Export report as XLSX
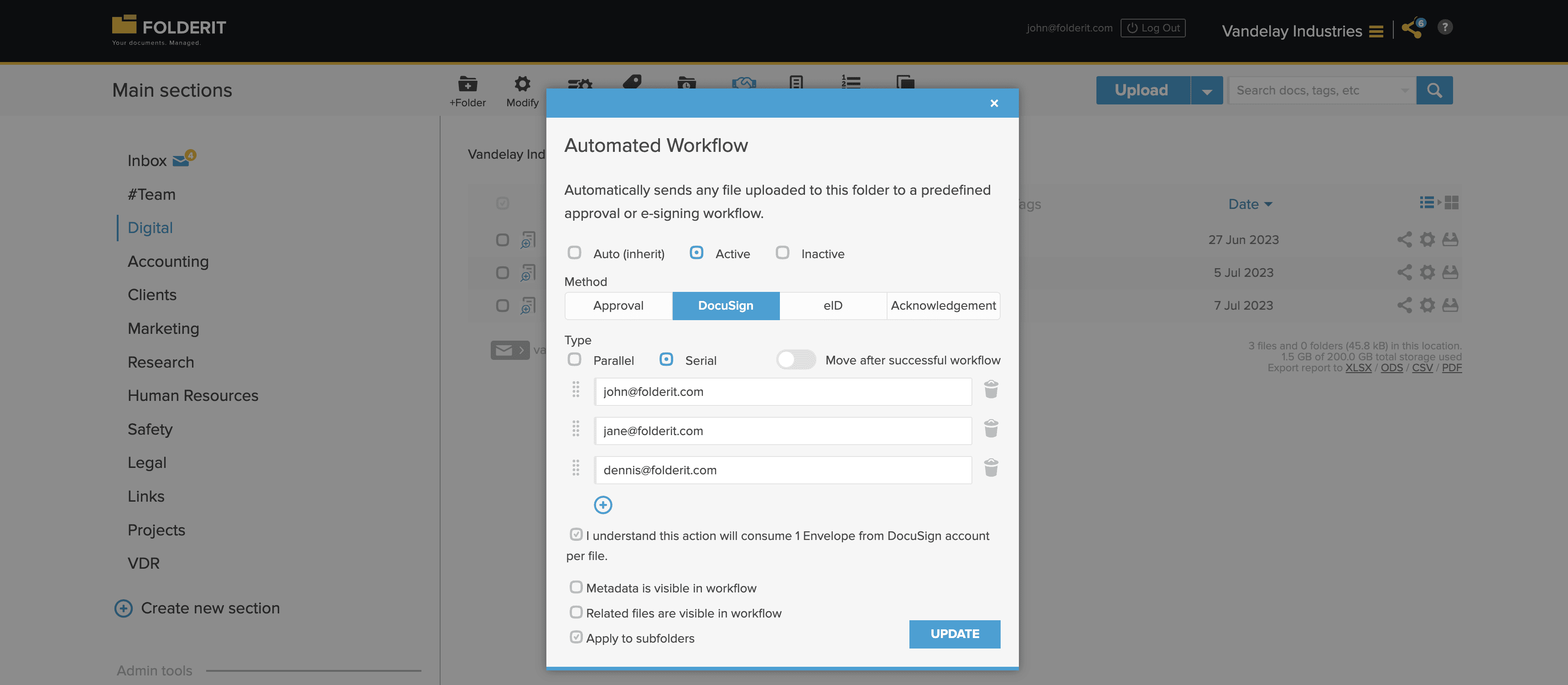 pyautogui.click(x=1358, y=368)
